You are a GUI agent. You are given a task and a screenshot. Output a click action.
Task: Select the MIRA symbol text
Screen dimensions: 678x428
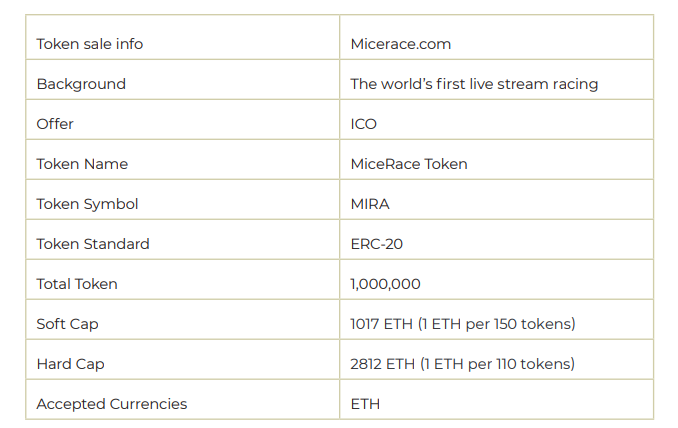click(370, 204)
